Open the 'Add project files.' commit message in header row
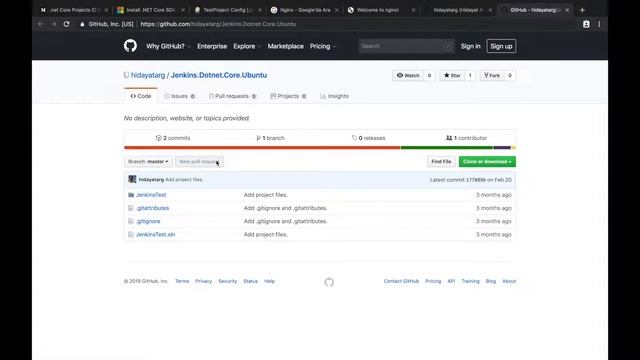The height and width of the screenshot is (360, 640). click(184, 180)
